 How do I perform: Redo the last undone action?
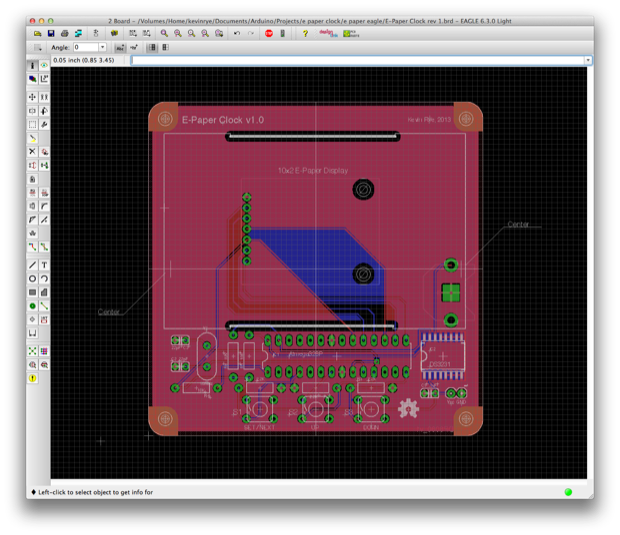(251, 34)
